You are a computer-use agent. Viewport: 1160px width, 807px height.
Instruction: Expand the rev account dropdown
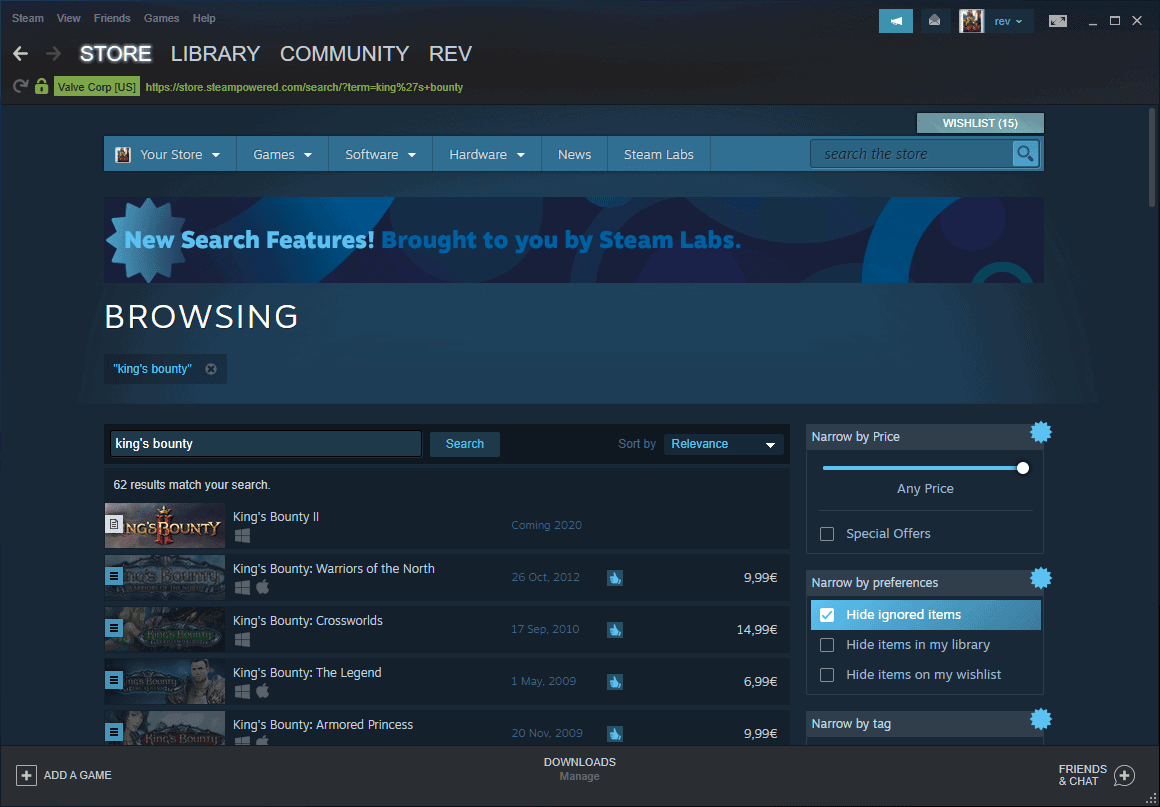coord(1010,20)
